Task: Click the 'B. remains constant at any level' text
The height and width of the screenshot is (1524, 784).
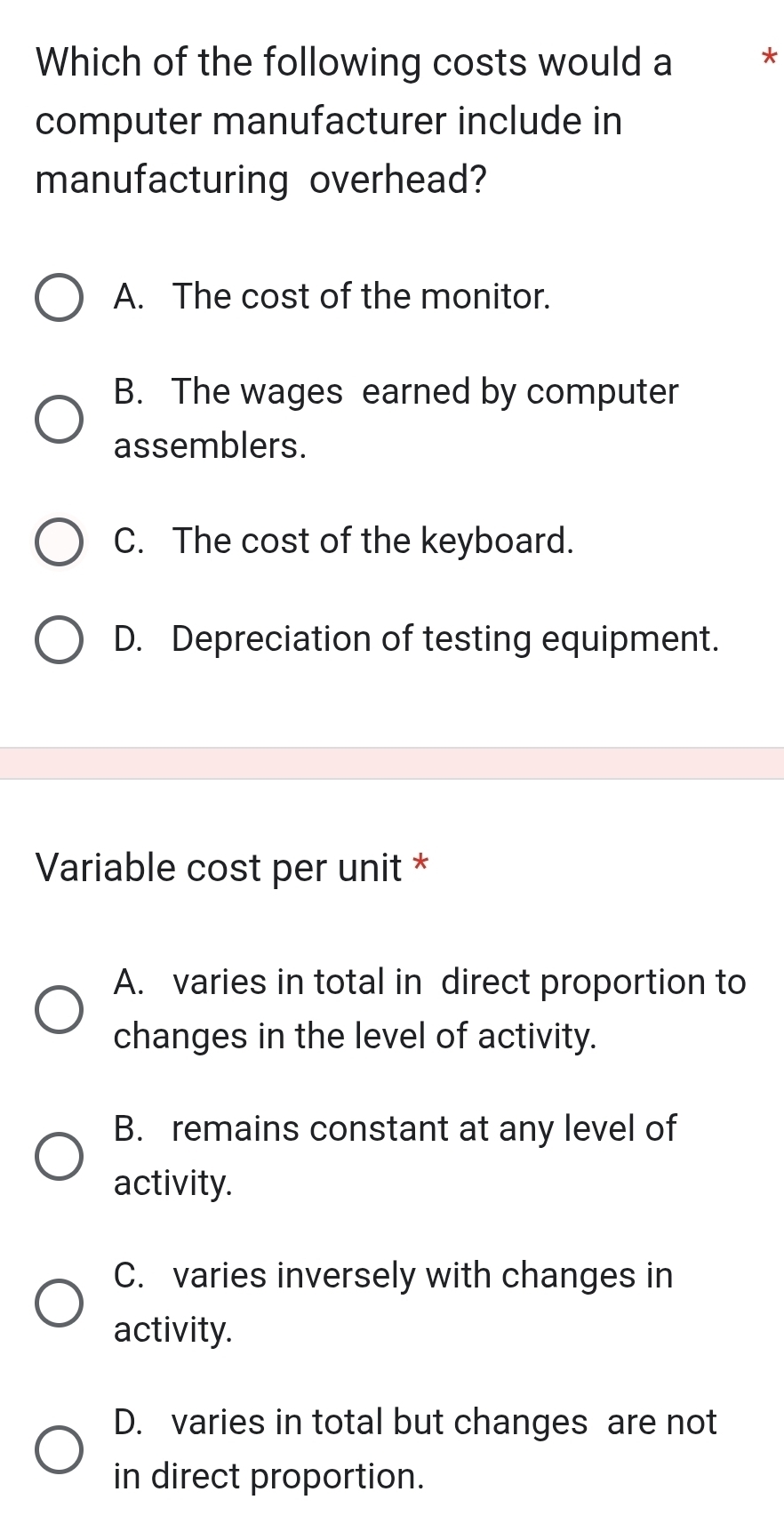Action: tap(395, 1155)
